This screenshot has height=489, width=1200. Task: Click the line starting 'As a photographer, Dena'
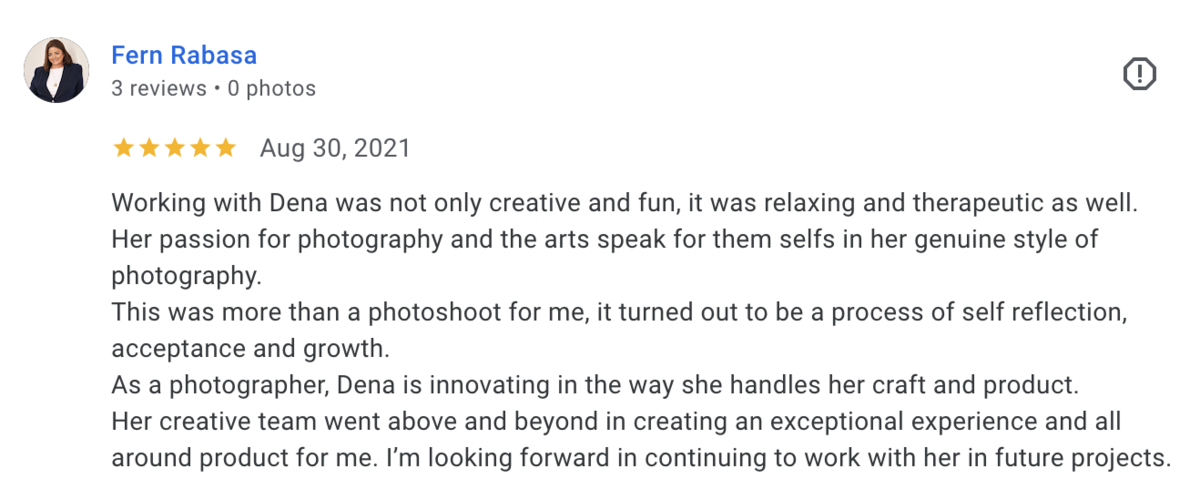594,386
